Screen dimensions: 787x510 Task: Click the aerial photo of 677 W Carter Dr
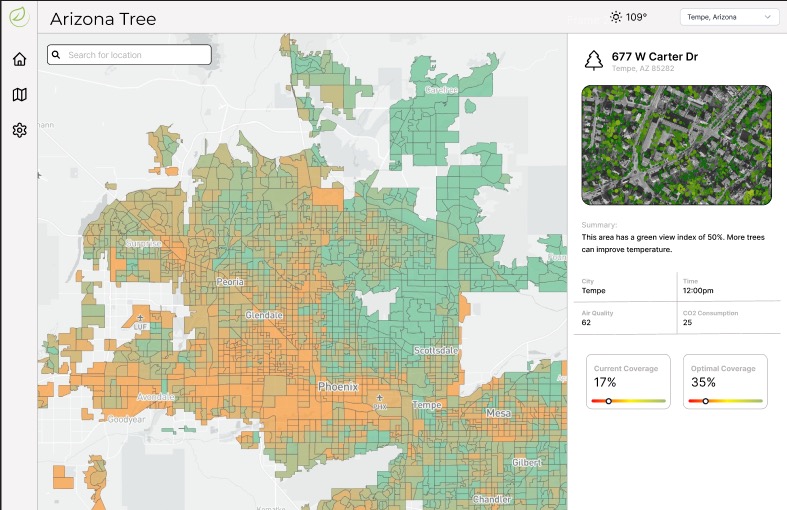677,145
